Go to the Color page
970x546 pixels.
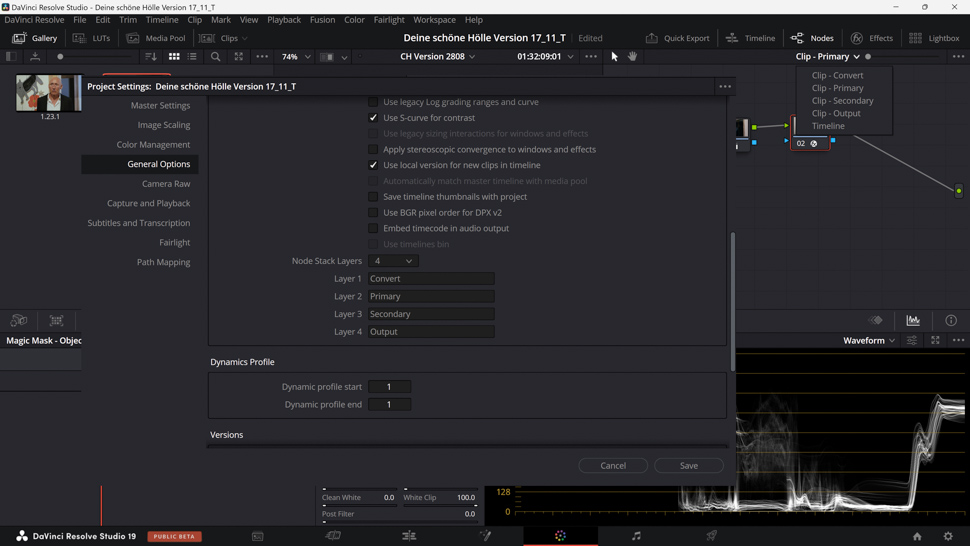pyautogui.click(x=560, y=536)
